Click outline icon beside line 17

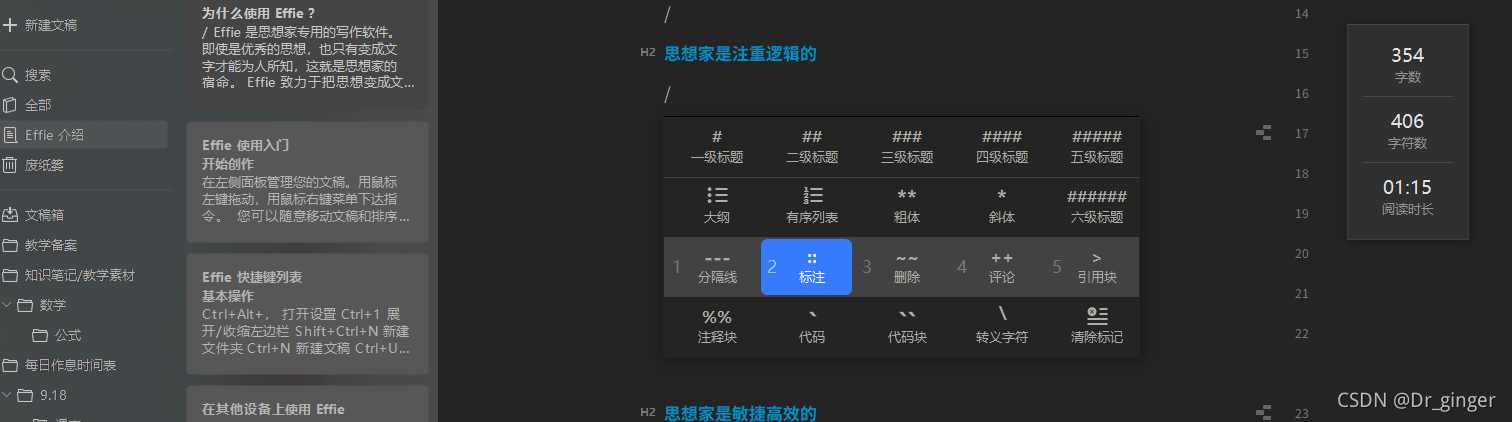[1263, 133]
